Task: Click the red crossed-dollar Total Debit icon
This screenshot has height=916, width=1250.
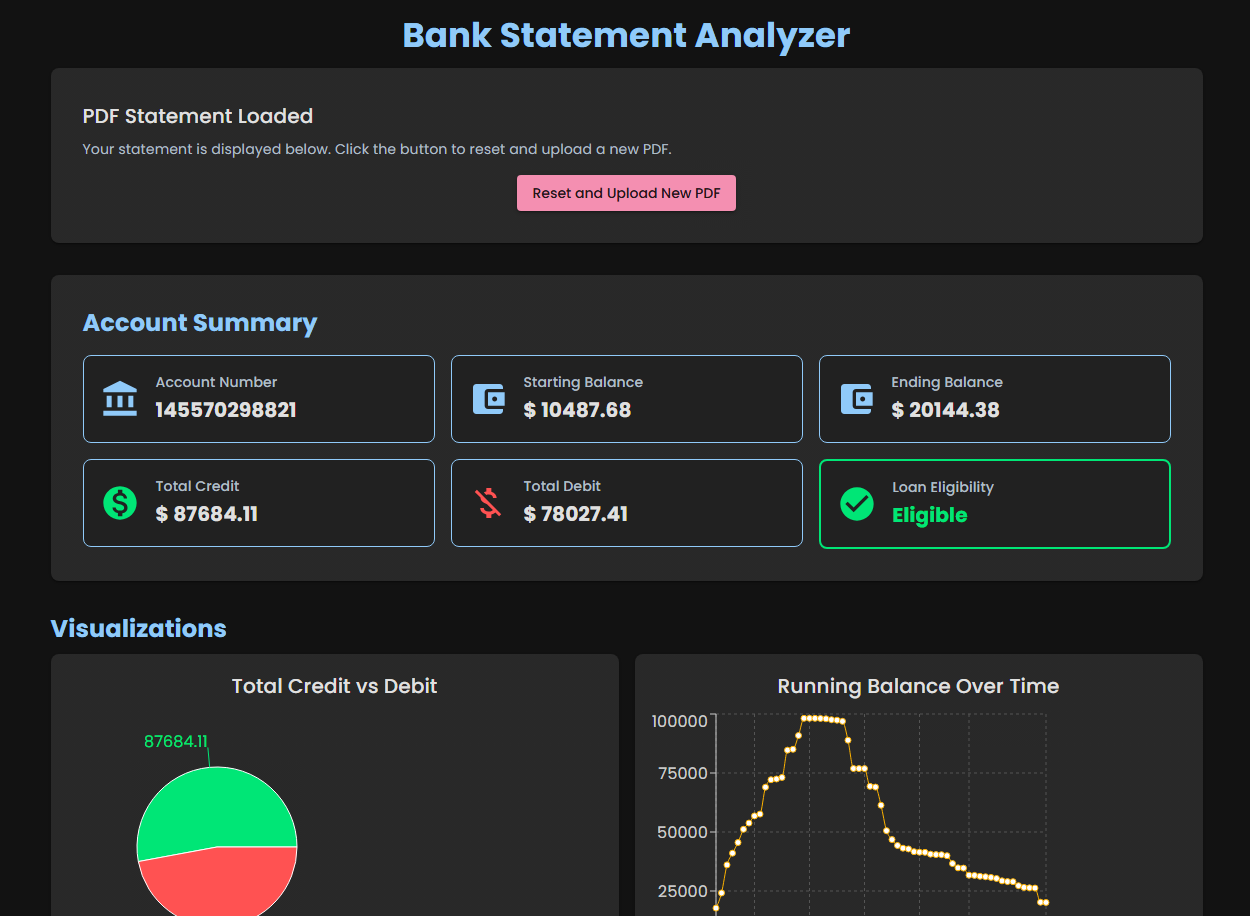Action: point(488,502)
